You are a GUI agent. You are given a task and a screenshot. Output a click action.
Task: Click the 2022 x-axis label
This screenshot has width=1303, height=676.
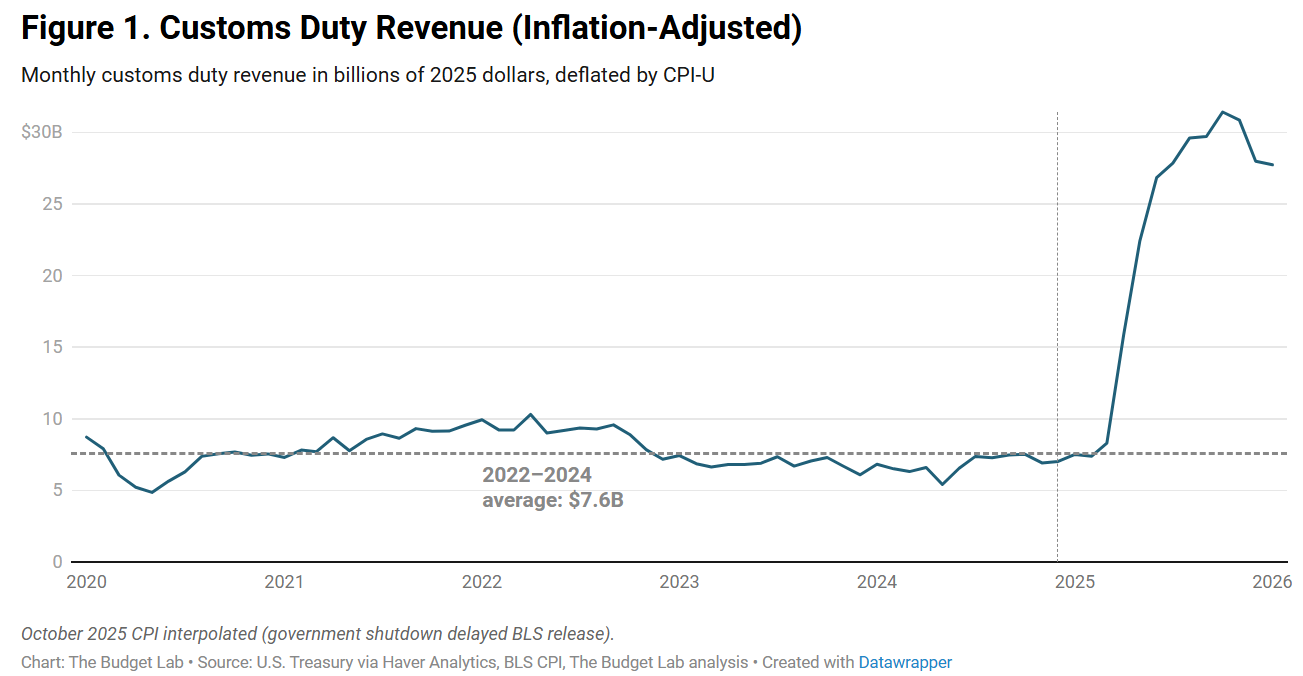tap(482, 582)
